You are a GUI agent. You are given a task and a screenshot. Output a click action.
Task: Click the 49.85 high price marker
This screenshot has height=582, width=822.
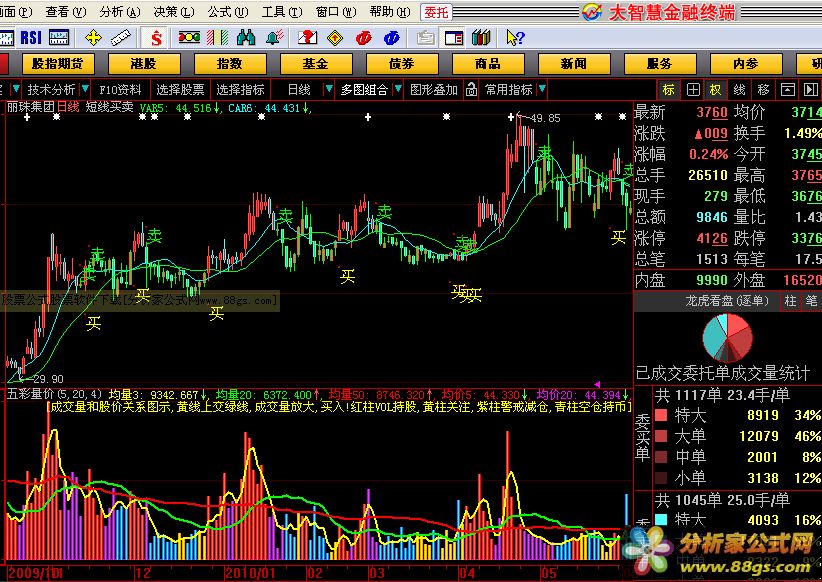click(x=545, y=118)
